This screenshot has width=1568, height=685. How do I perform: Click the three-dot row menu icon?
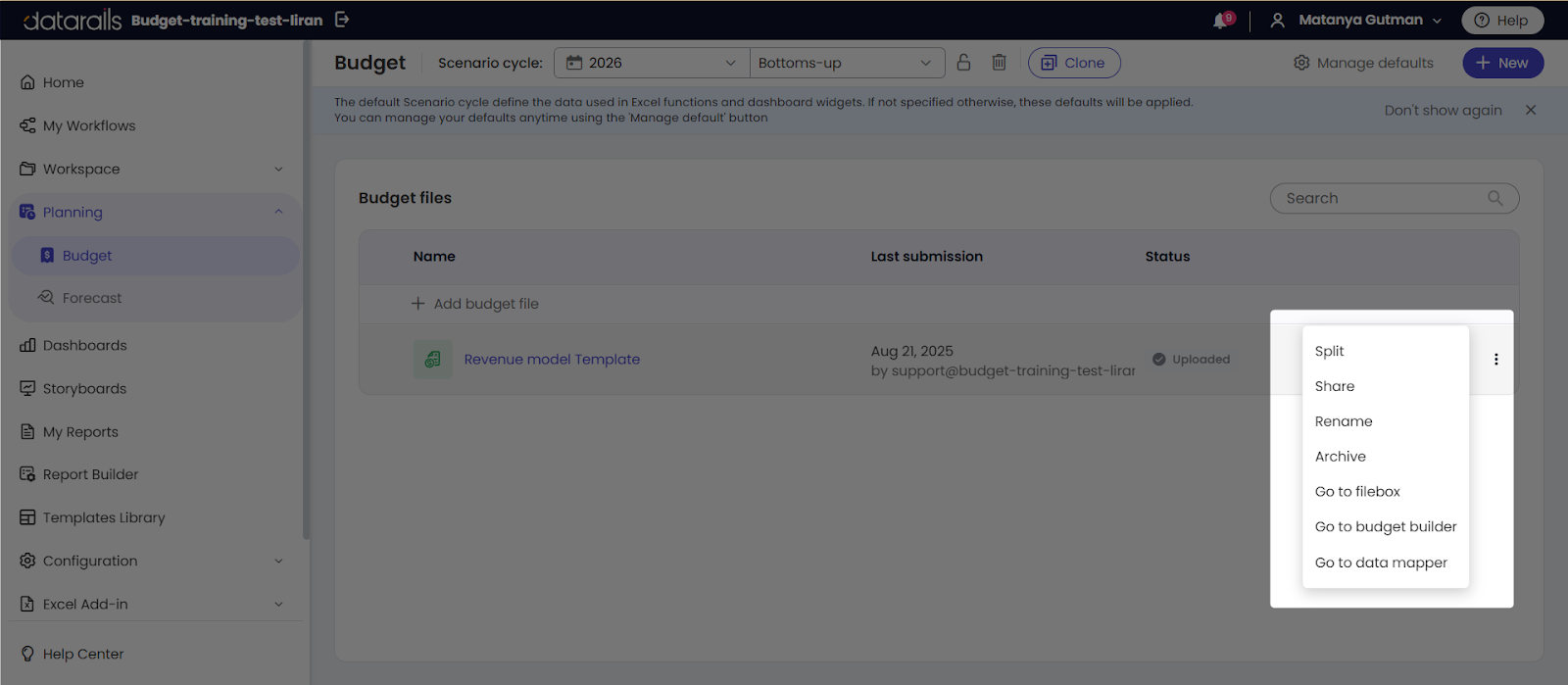coord(1495,360)
